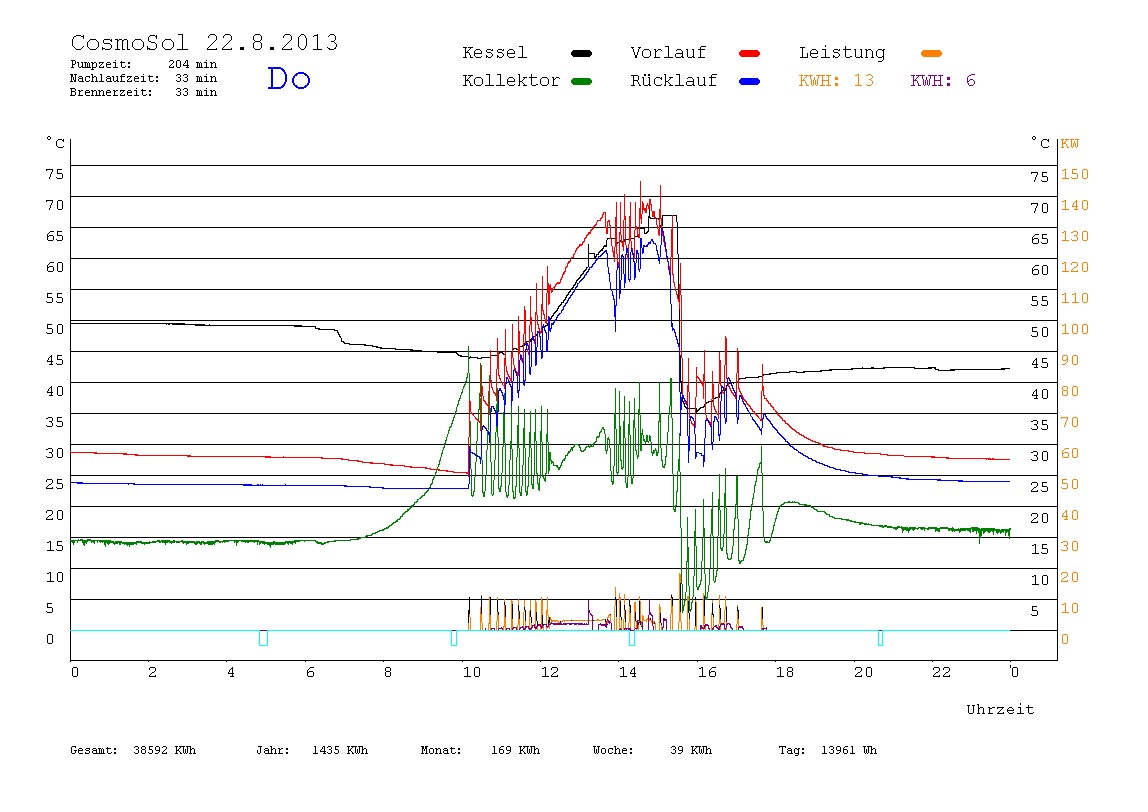The image size is (1148, 812).
Task: Click the 'Rücklauf' legend label
Action: click(674, 81)
